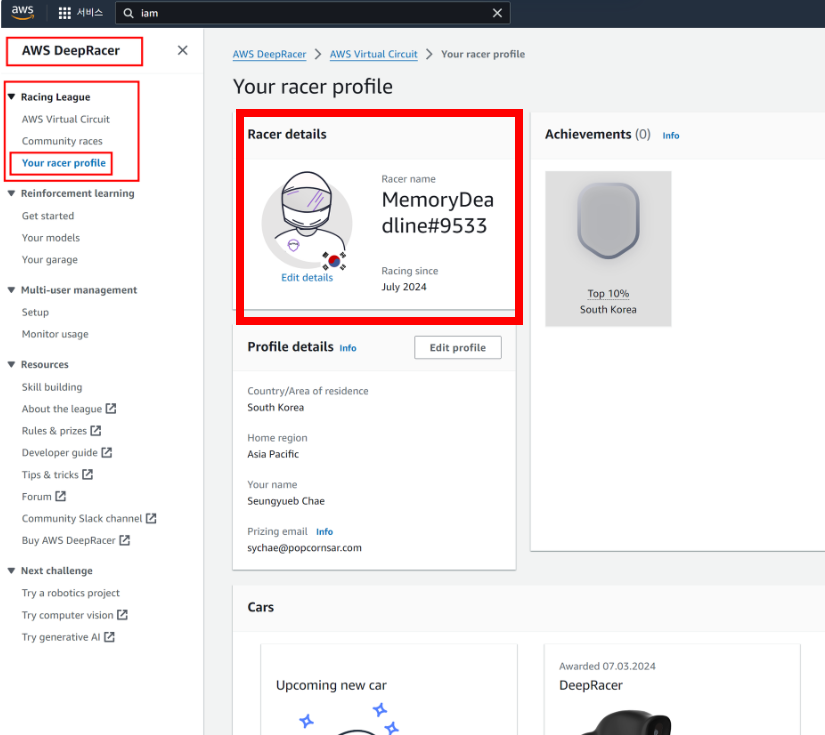Click the Edit profile button
Image resolution: width=825 pixels, height=735 pixels.
tap(458, 348)
